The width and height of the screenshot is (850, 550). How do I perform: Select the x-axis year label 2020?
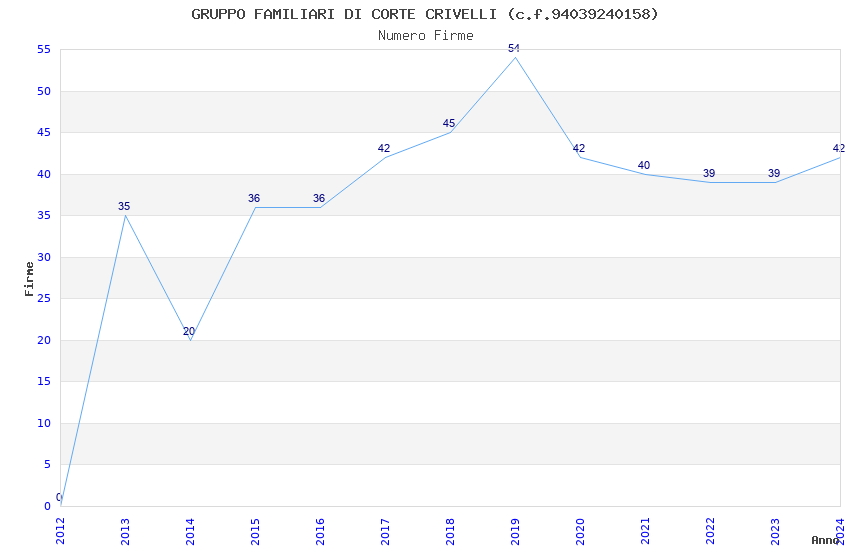(x=581, y=531)
